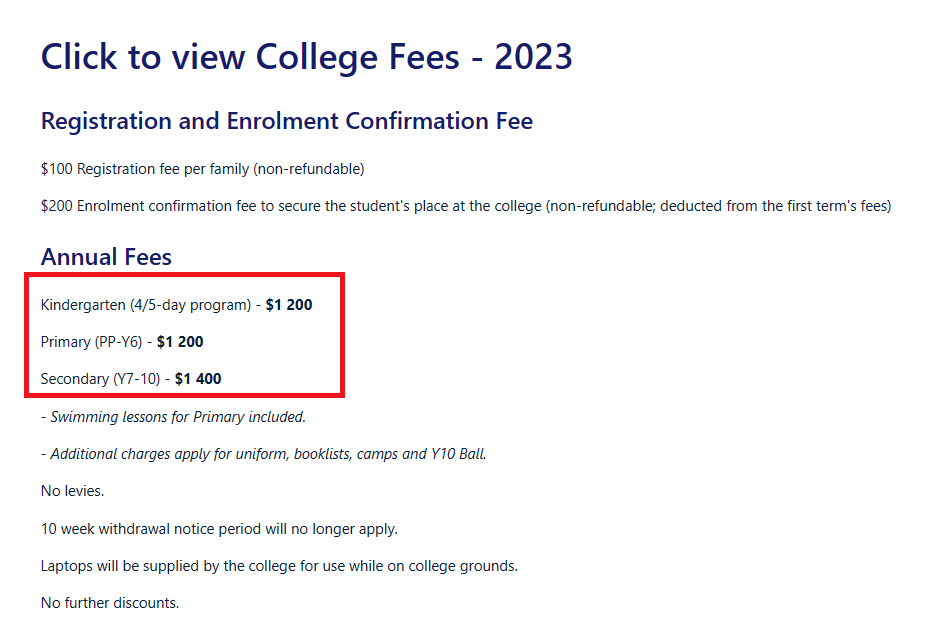This screenshot has height=630, width=928.
Task: Click the bold $1 400 Secondary fee amount
Action: pos(198,379)
